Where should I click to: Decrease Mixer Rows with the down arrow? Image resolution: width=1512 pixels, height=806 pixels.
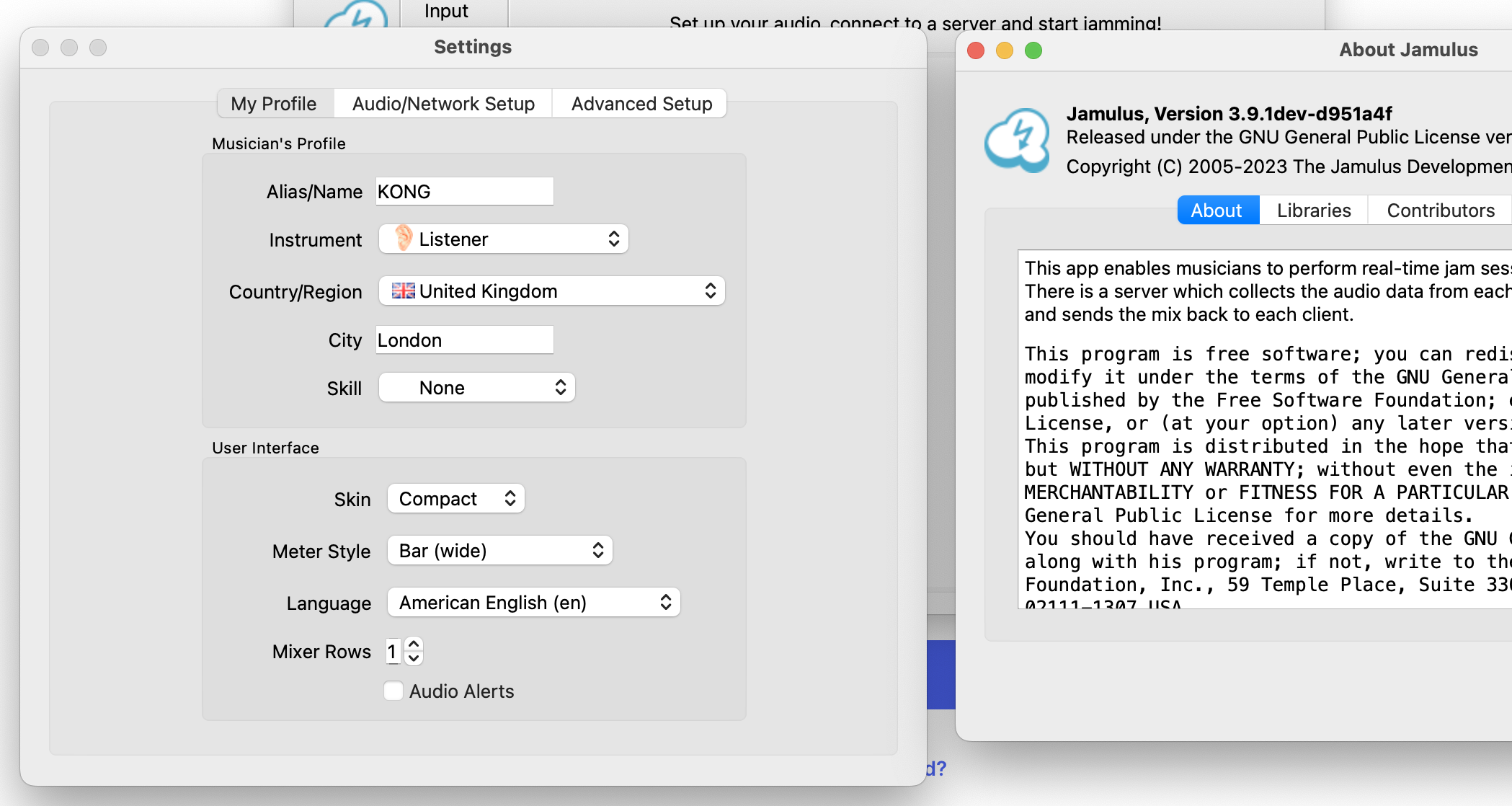tap(414, 658)
